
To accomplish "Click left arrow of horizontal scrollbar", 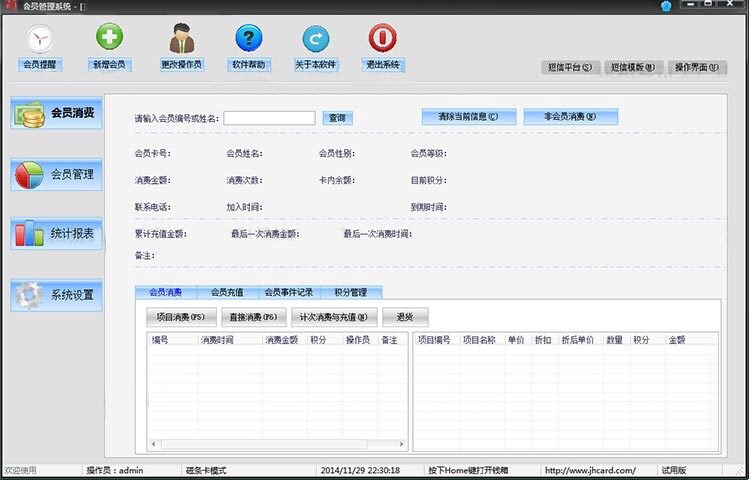I will (x=153, y=444).
